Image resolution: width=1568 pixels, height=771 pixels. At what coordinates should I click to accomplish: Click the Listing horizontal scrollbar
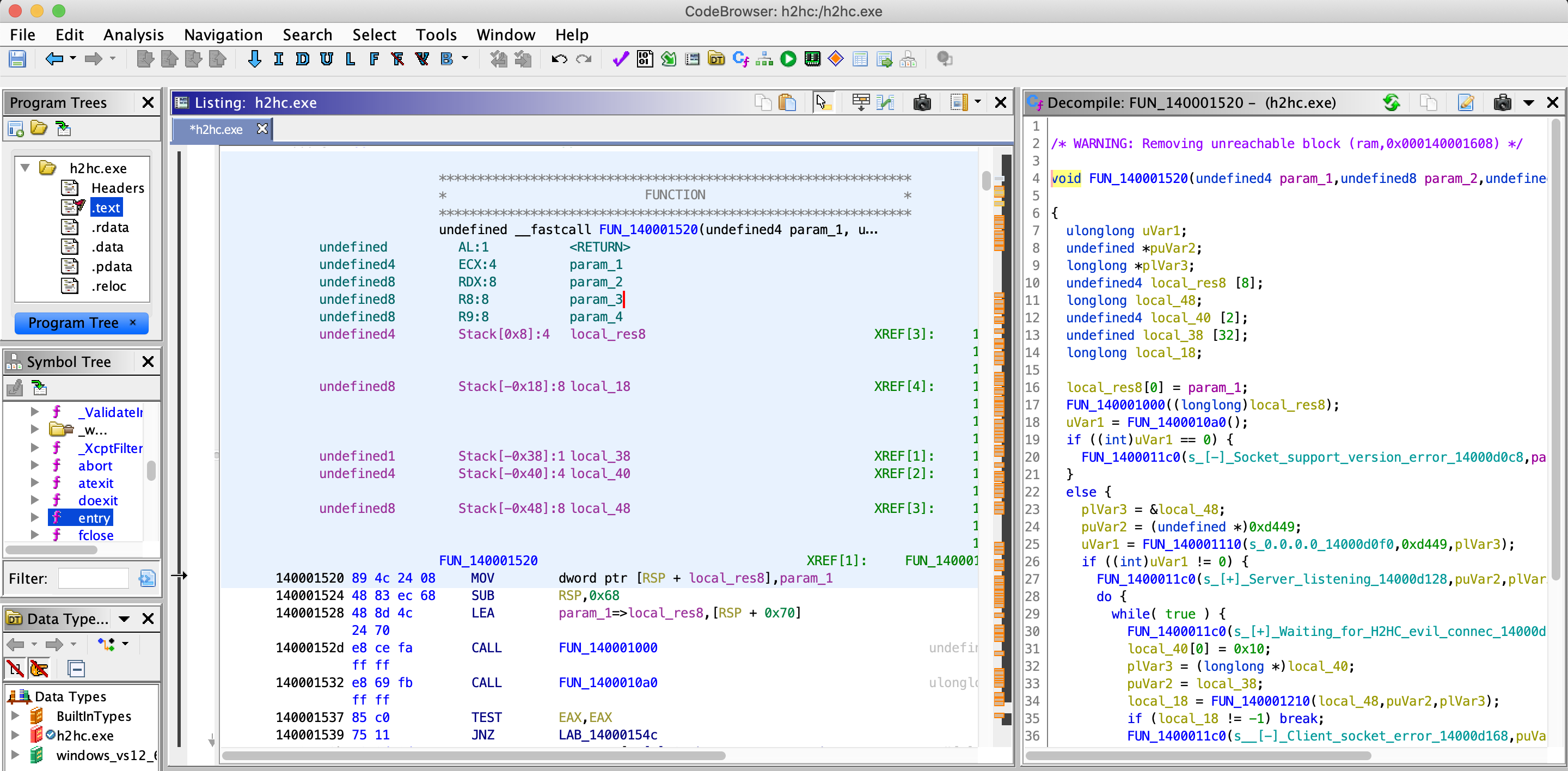pyautogui.click(x=474, y=755)
